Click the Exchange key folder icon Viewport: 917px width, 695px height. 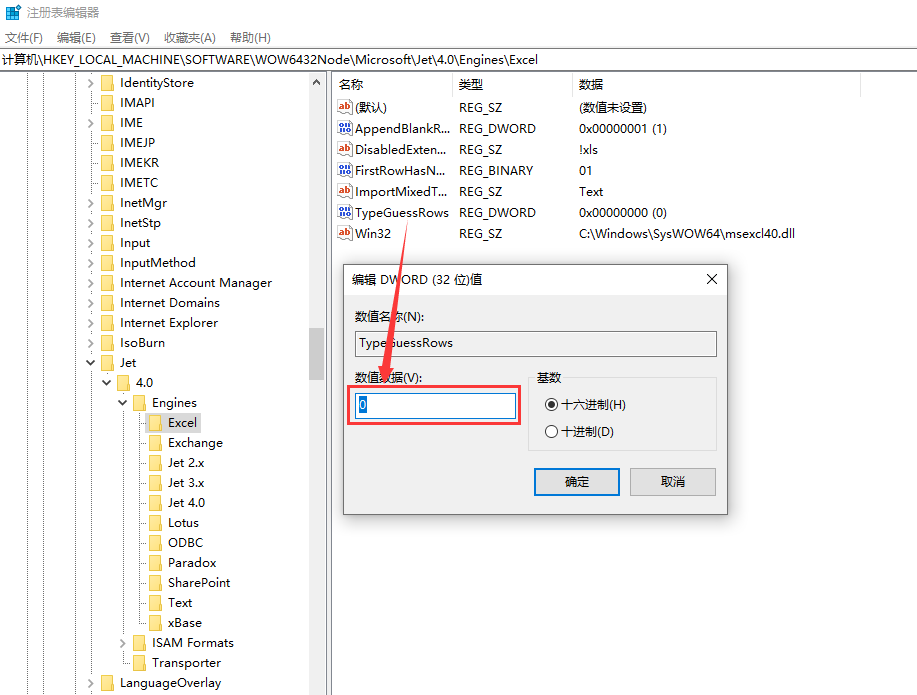tap(156, 443)
